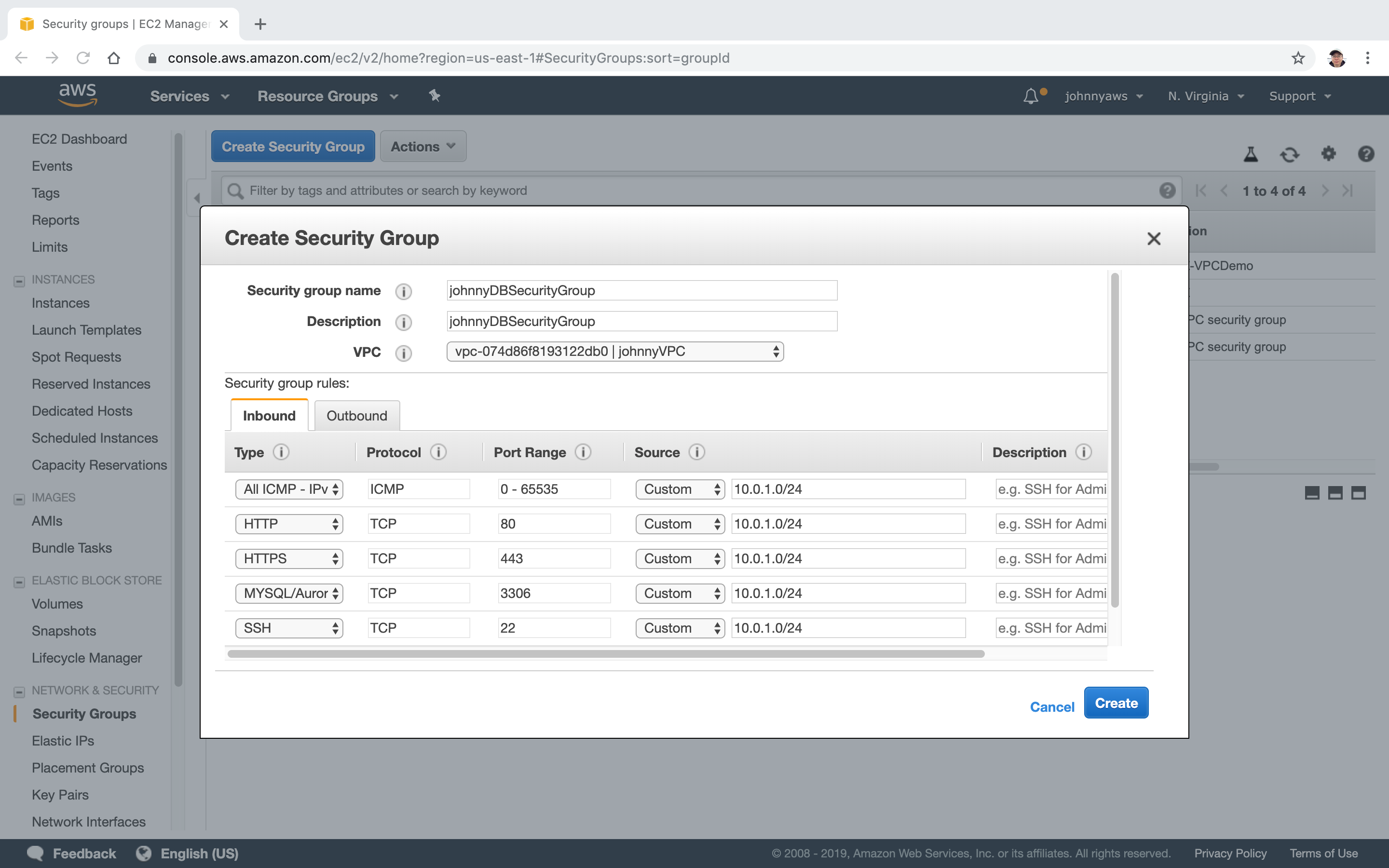Click the info icon next to Protocol column
Screen dimensions: 1389x868
click(438, 452)
